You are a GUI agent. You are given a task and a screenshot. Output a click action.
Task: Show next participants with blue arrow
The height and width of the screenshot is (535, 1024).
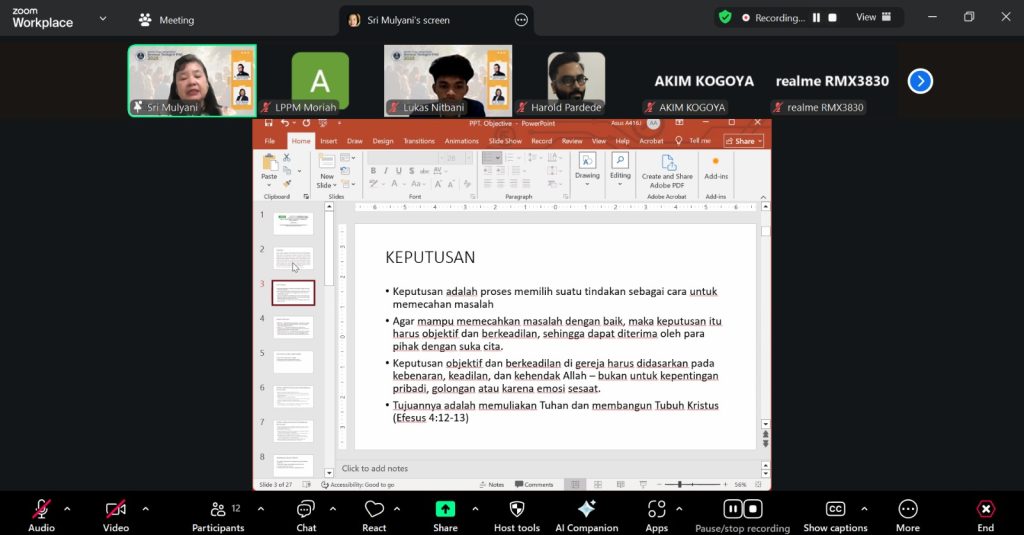pyautogui.click(x=920, y=81)
